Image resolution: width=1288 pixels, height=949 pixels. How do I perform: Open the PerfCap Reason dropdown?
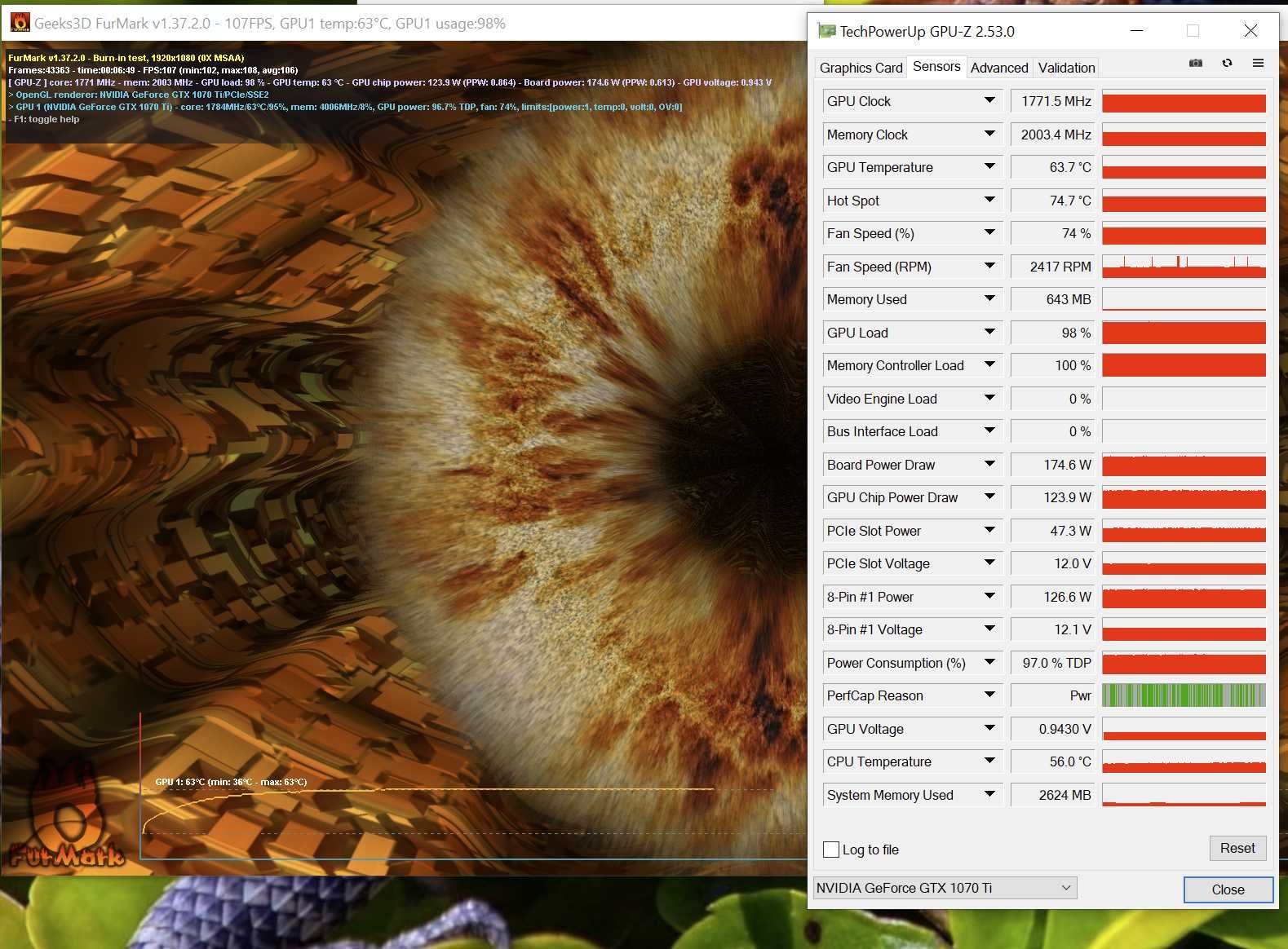989,695
